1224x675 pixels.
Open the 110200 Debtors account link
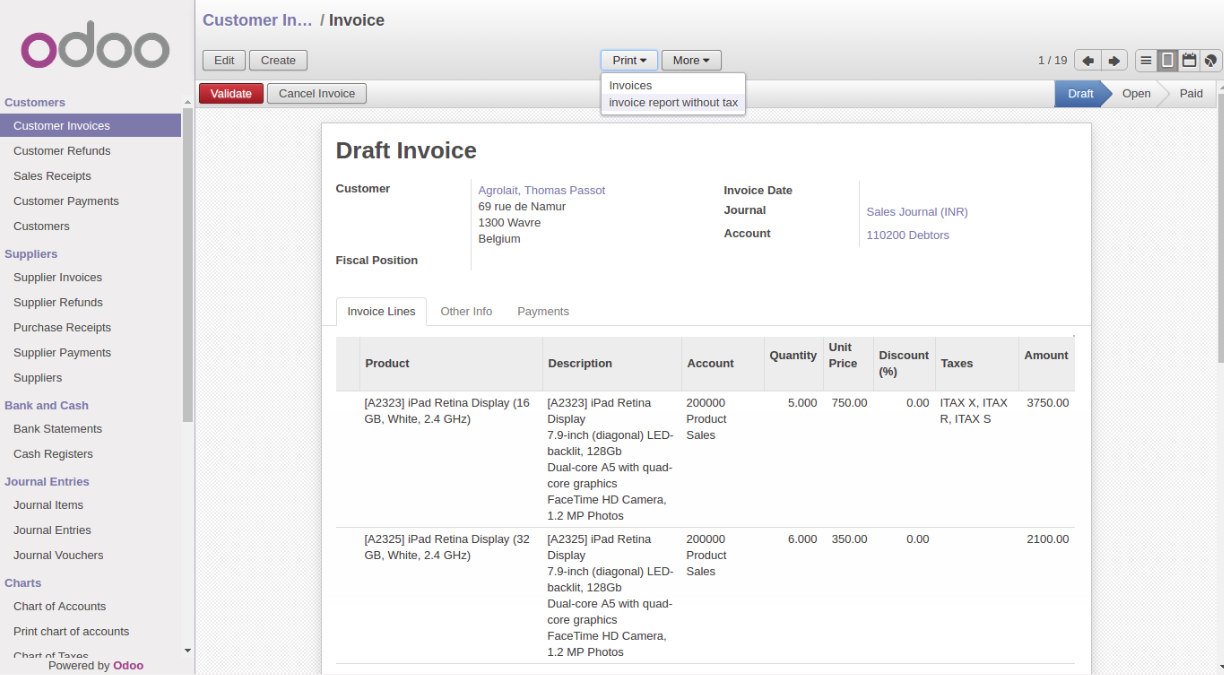click(908, 235)
